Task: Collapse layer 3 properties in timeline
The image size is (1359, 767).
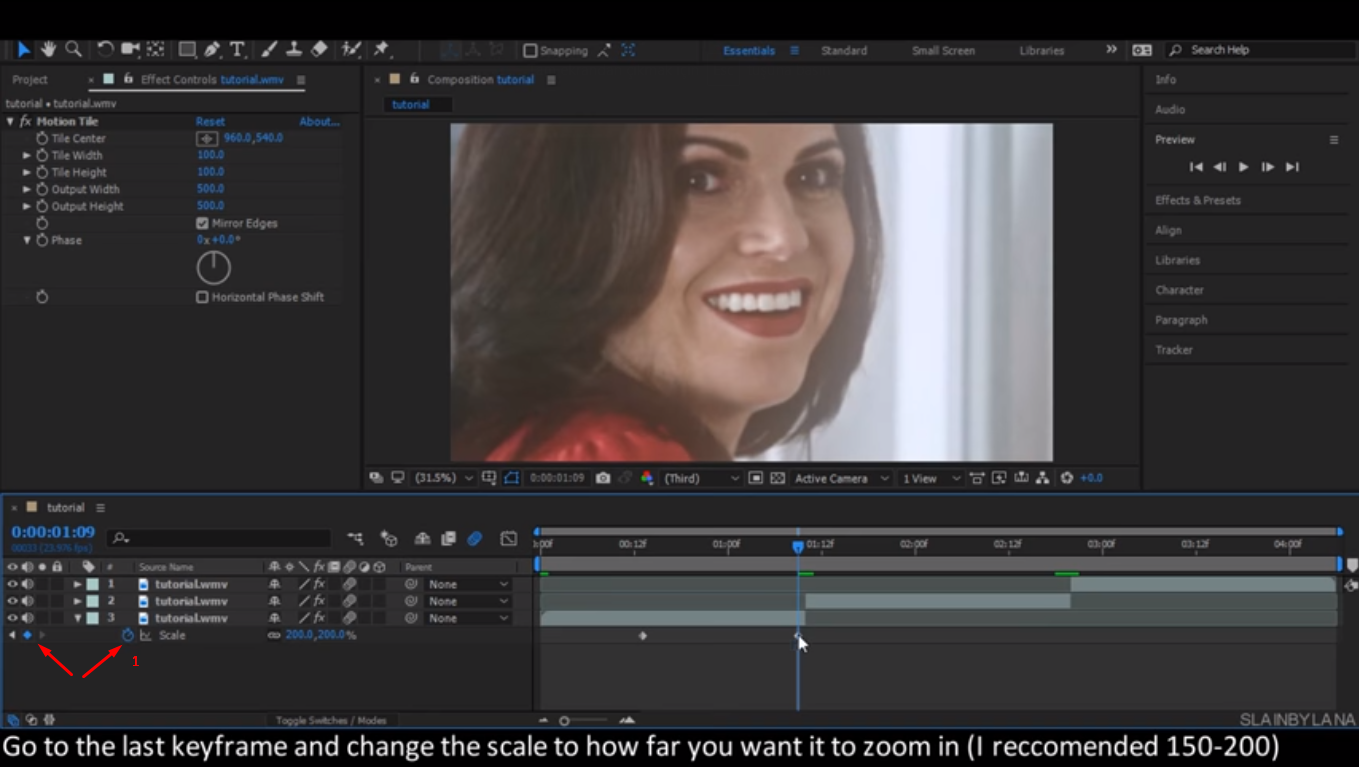Action: (77, 618)
